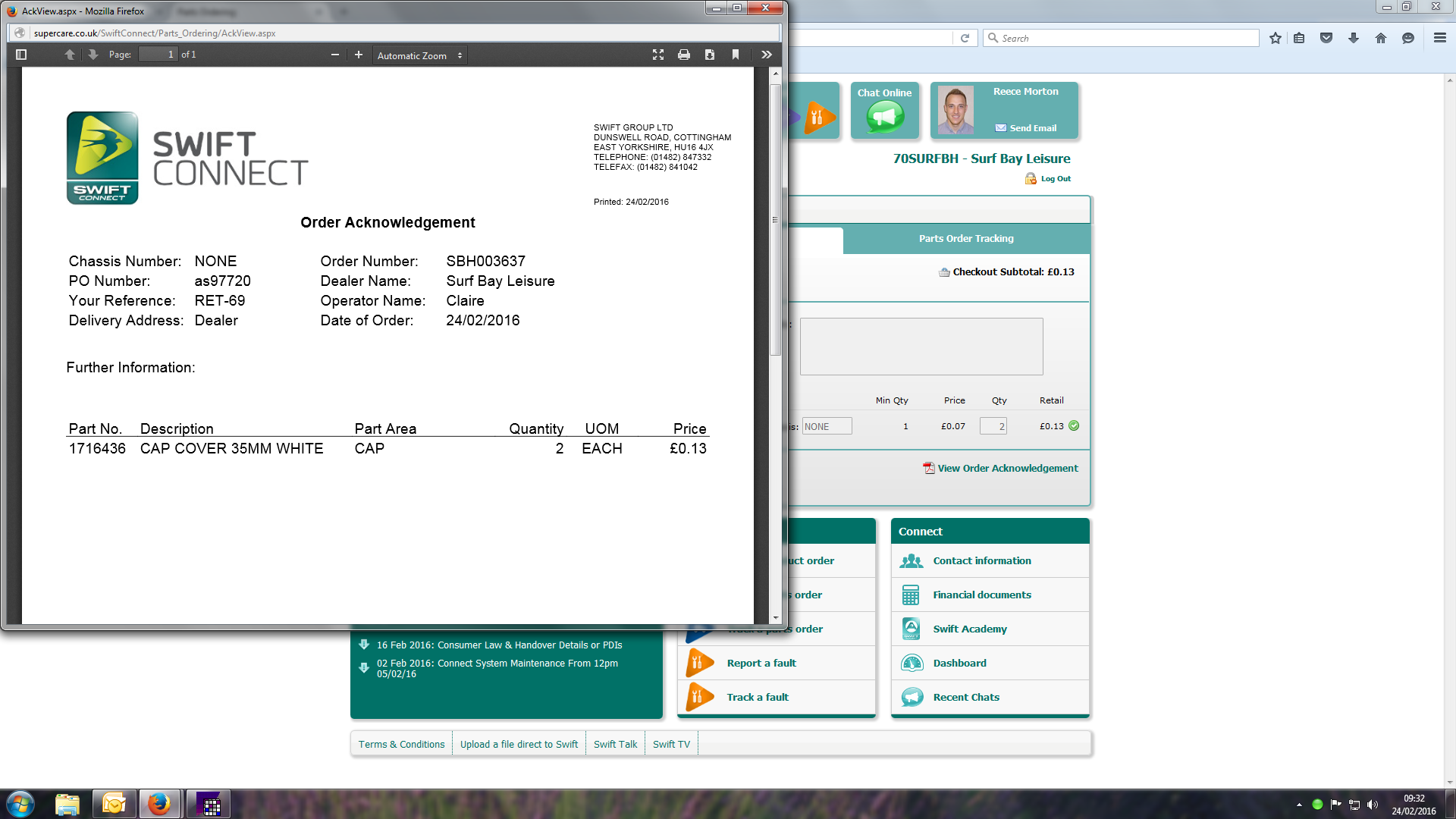Open the Automatic Zoom dropdown
This screenshot has width=1456, height=819.
[419, 55]
